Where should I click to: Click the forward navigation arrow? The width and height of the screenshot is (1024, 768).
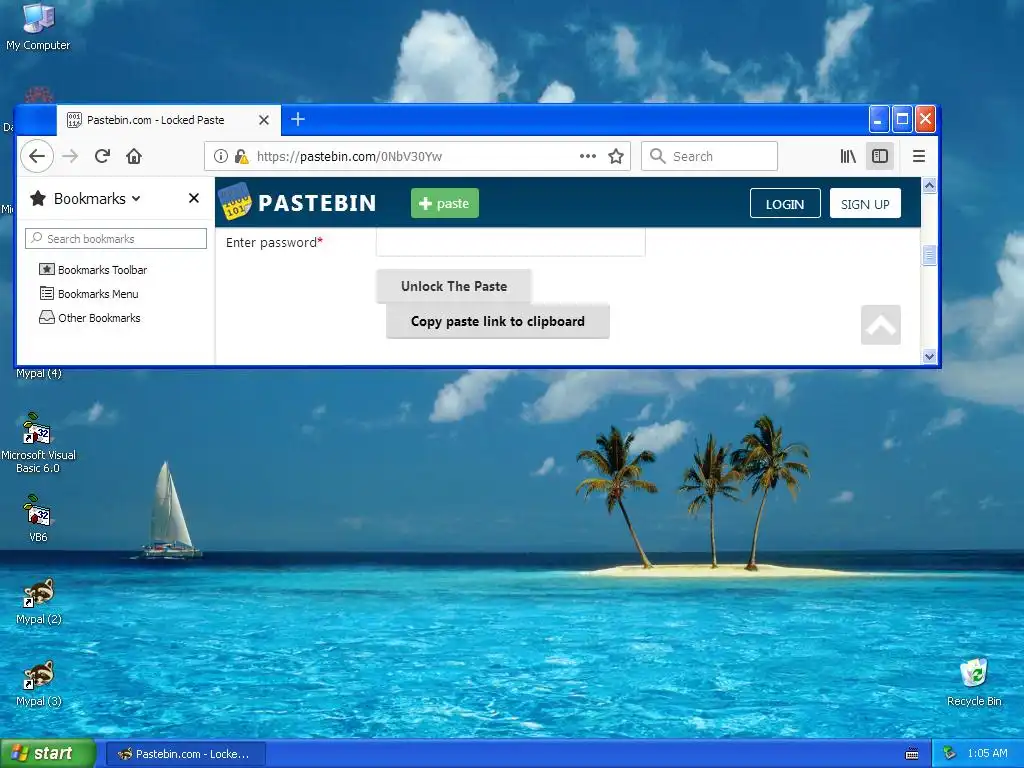(70, 156)
